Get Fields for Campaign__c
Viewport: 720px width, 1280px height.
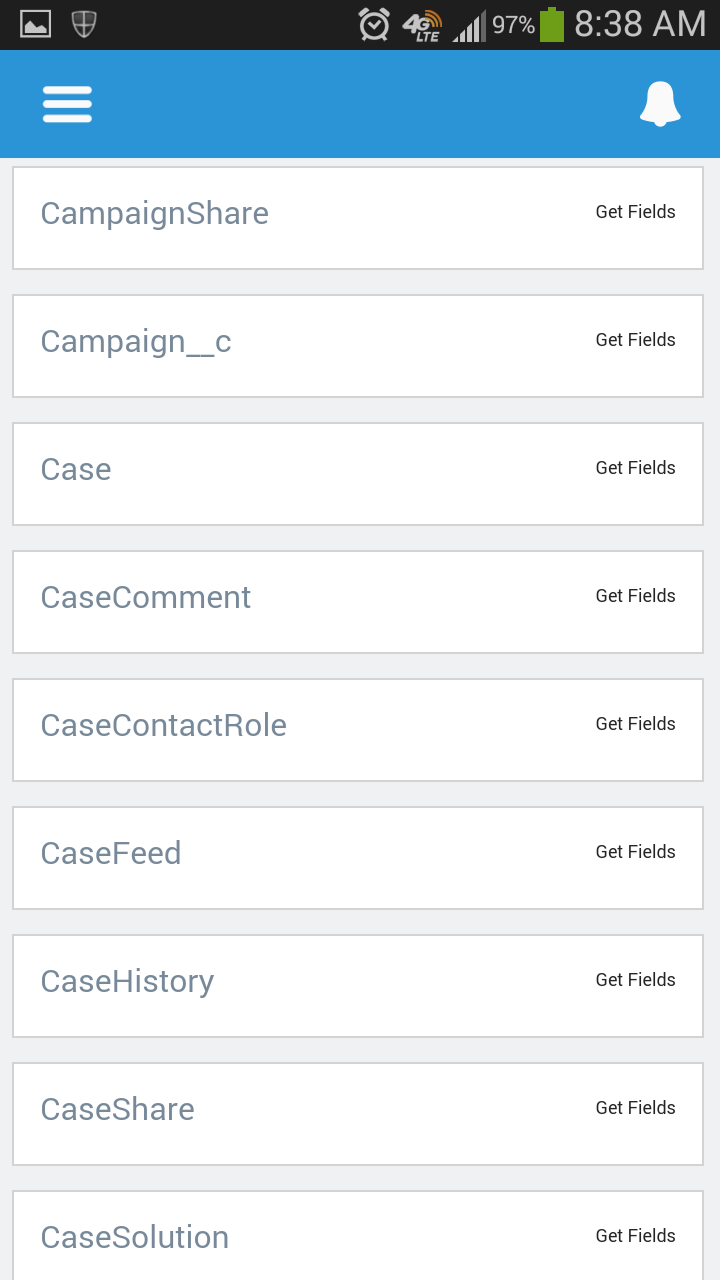(635, 340)
